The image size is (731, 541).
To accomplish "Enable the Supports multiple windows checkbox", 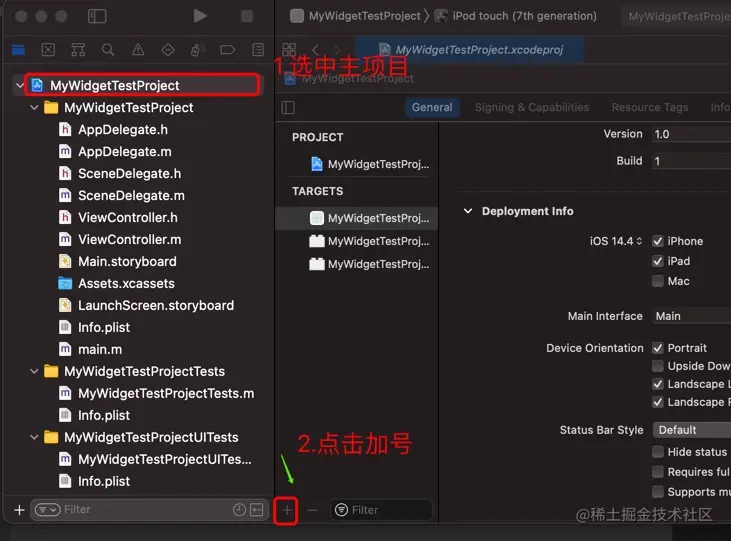I will tap(657, 492).
